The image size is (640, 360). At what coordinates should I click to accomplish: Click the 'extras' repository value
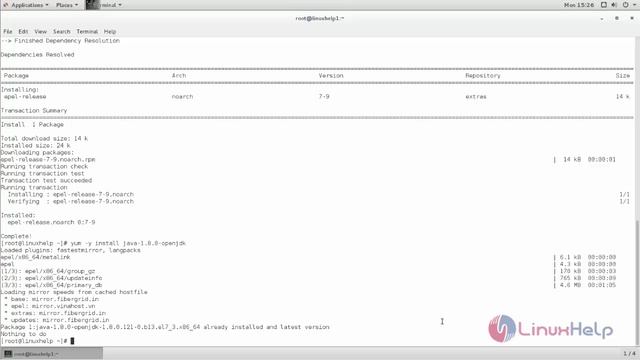tap(476, 97)
